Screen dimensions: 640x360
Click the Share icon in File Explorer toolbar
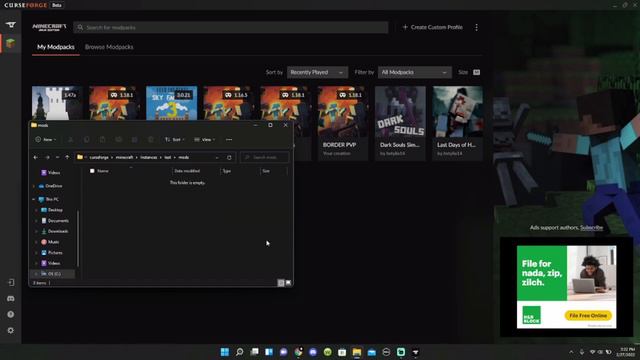[x=134, y=140]
